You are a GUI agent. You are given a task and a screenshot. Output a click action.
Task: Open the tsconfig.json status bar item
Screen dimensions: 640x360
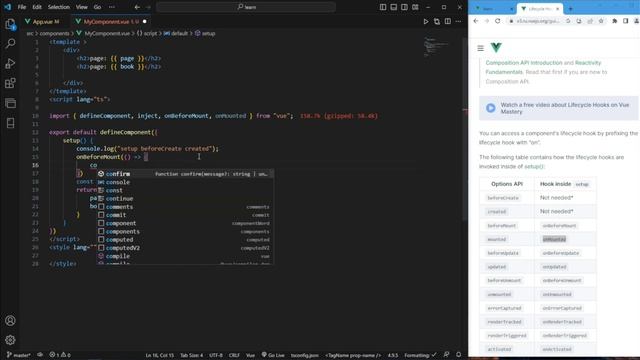coord(304,355)
